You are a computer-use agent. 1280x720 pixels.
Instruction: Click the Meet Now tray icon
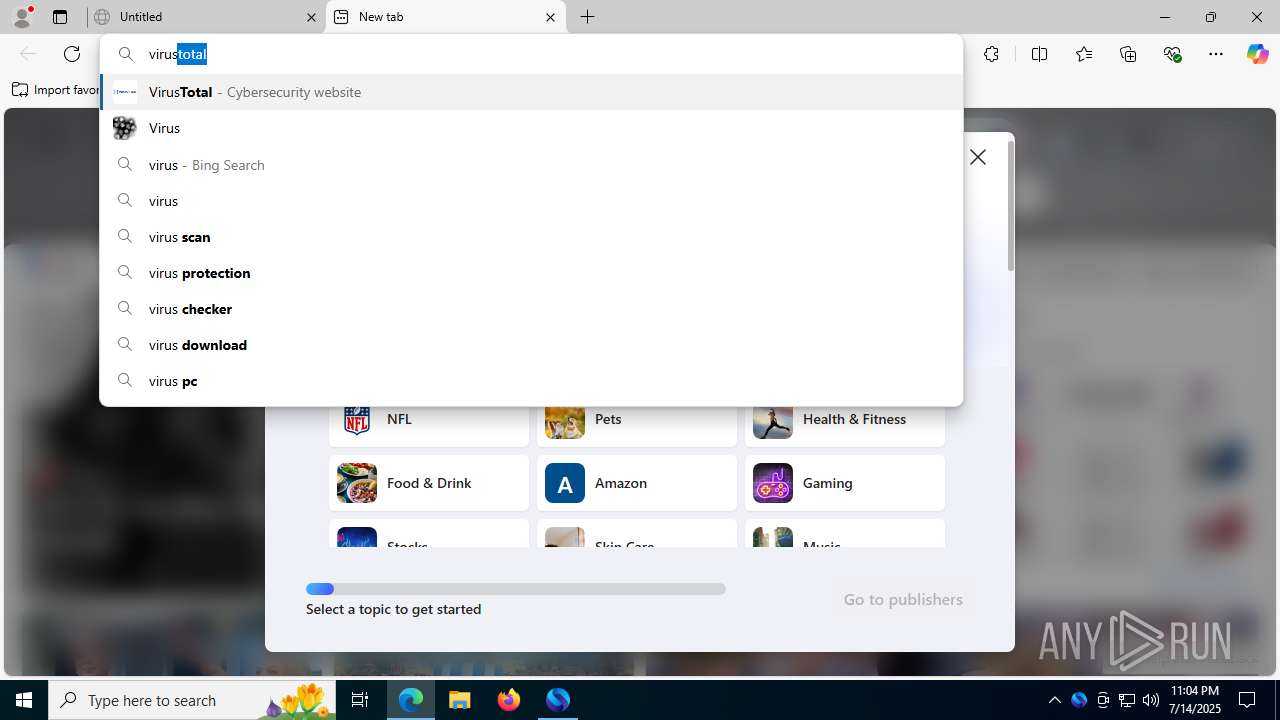1103,700
